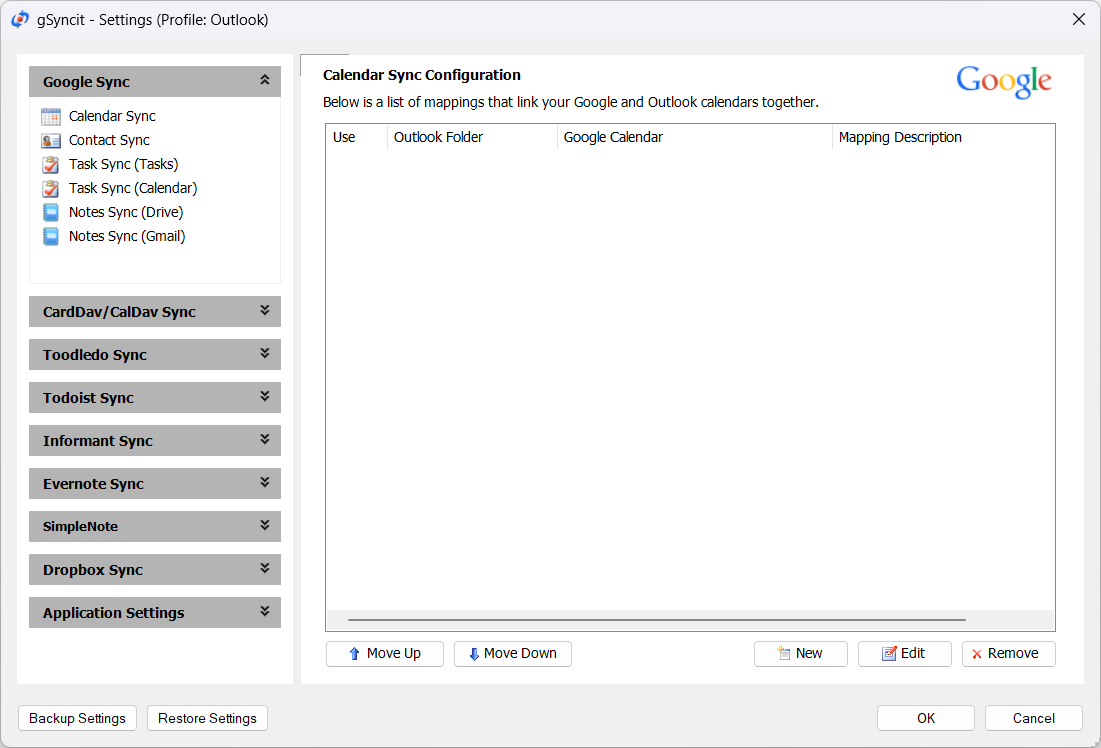The image size is (1101, 748).
Task: Click the Move Down button
Action: point(513,654)
